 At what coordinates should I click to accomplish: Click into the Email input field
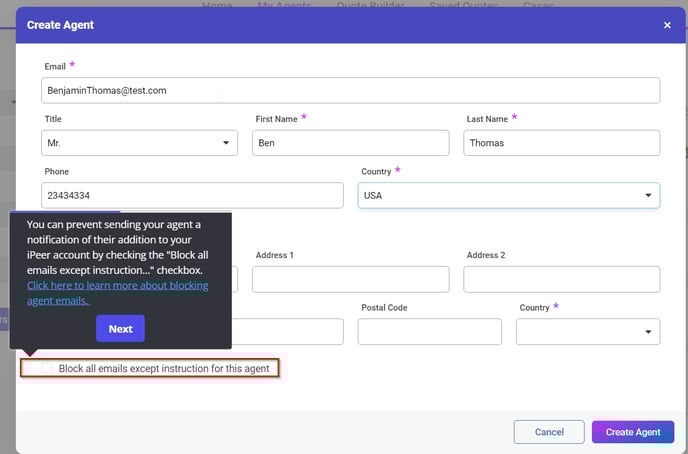point(351,90)
